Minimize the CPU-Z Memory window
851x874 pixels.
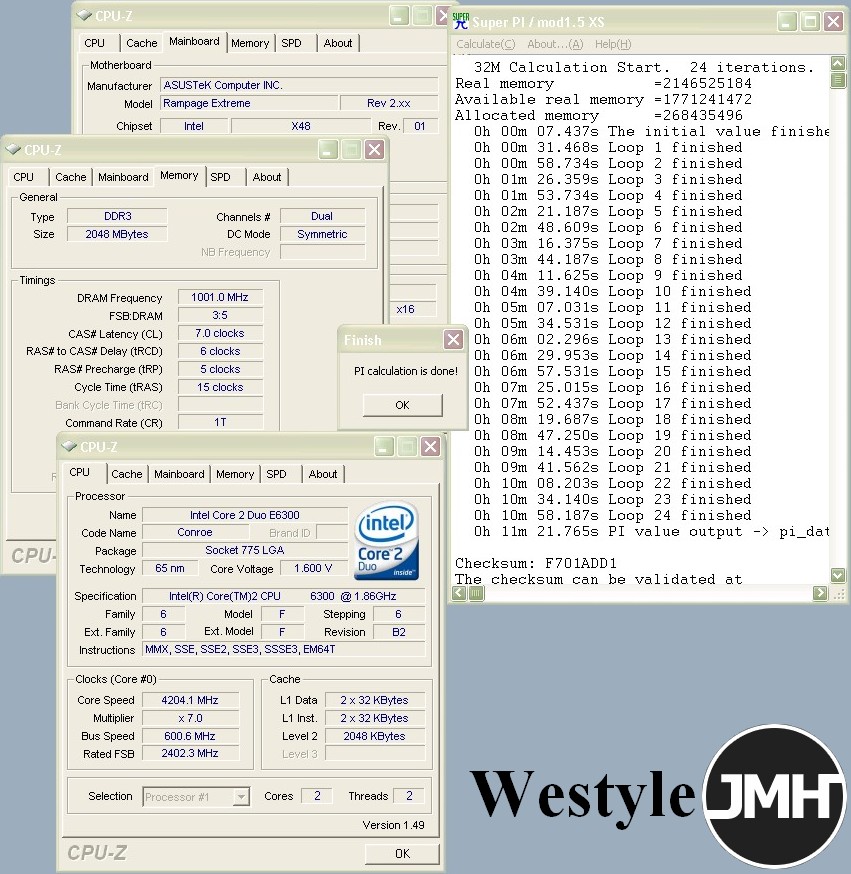pyautogui.click(x=328, y=149)
